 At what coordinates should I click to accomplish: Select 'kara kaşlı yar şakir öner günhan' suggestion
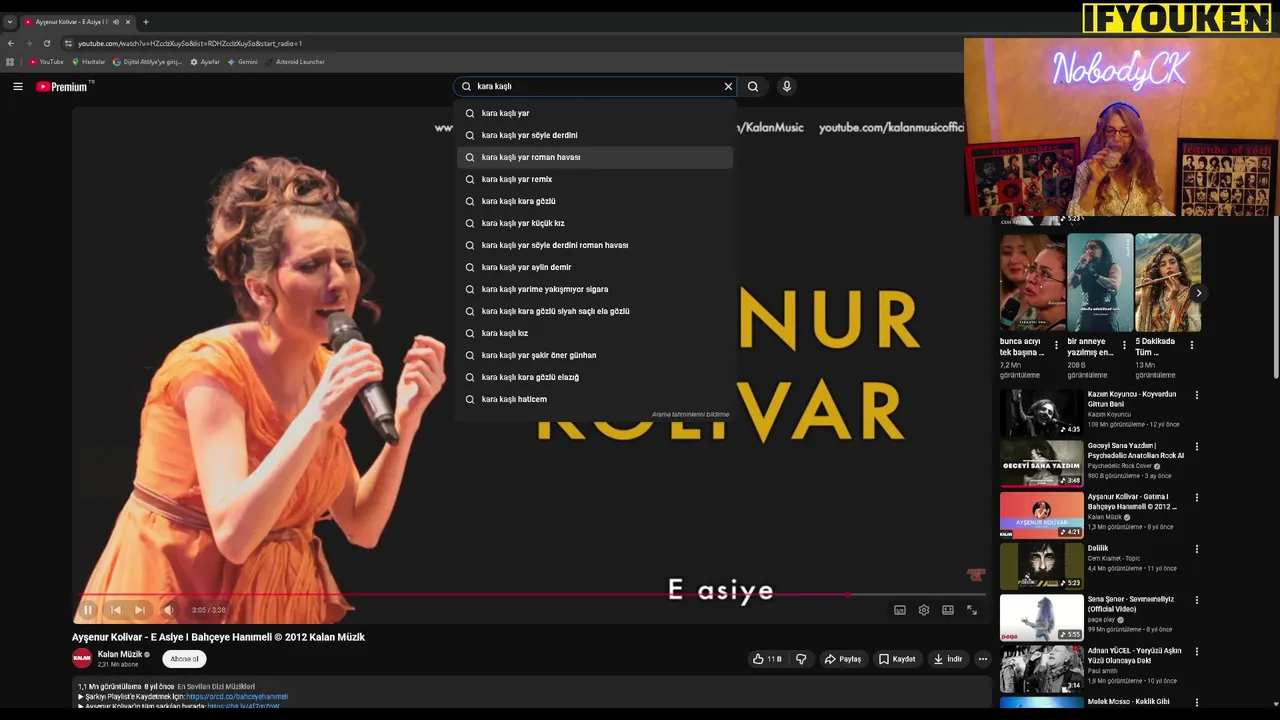coord(595,355)
